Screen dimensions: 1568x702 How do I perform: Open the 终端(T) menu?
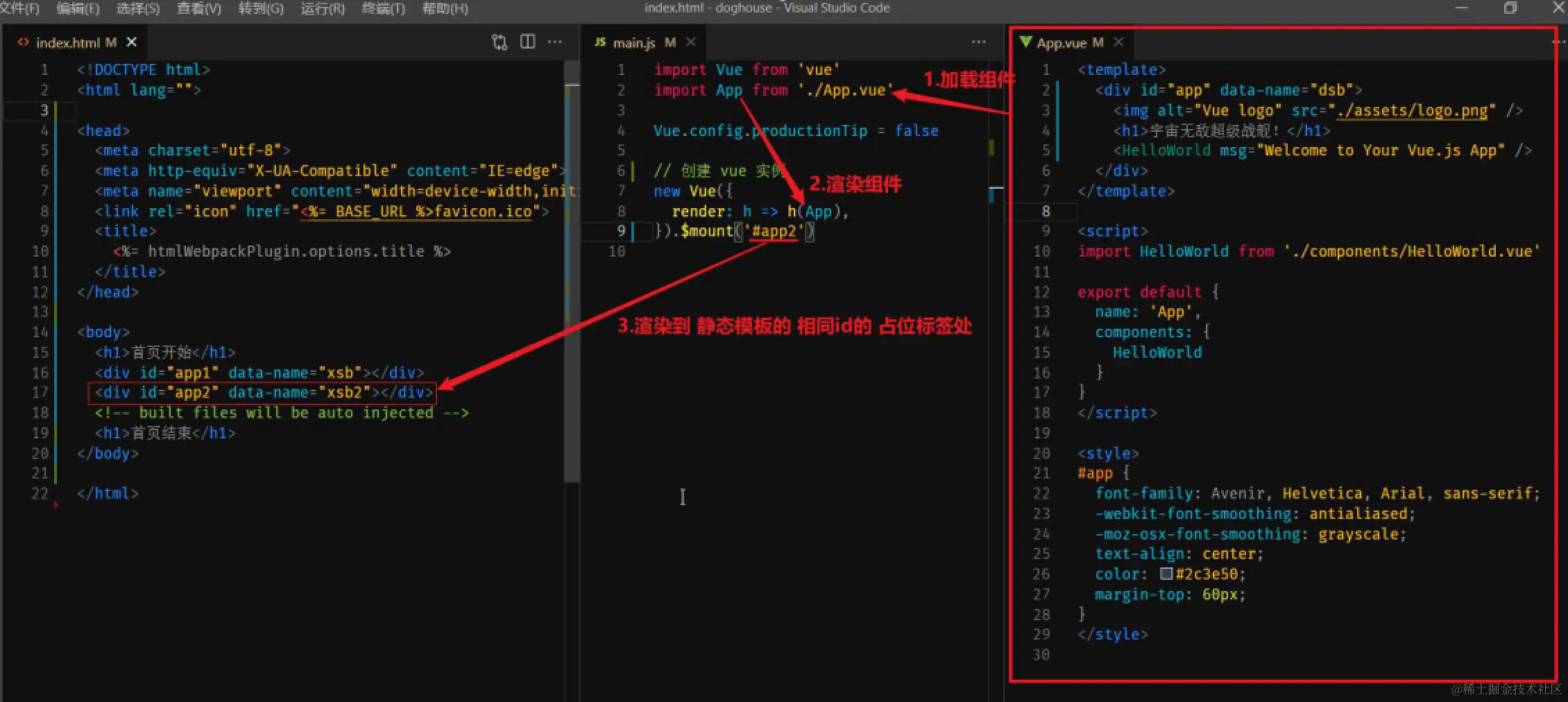point(383,8)
